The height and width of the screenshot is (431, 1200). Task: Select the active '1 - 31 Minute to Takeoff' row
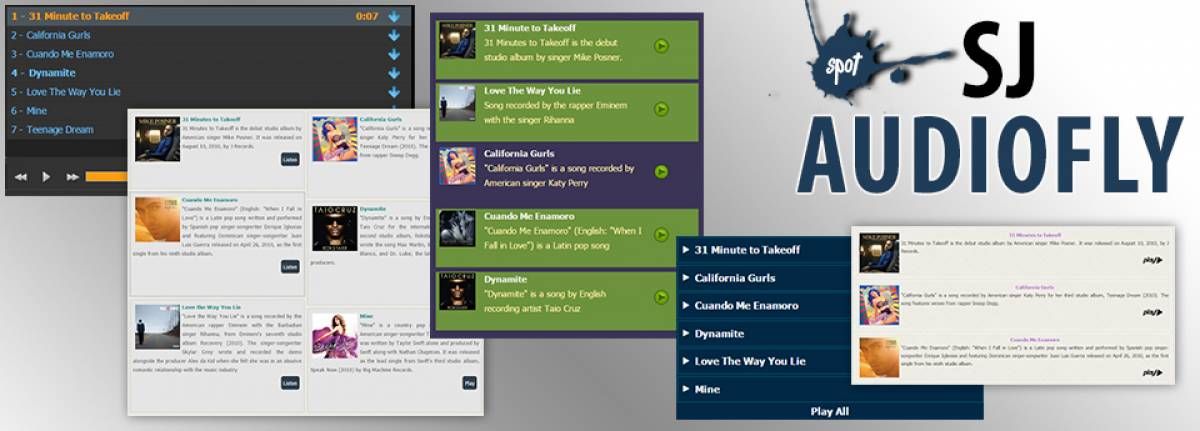click(x=208, y=16)
